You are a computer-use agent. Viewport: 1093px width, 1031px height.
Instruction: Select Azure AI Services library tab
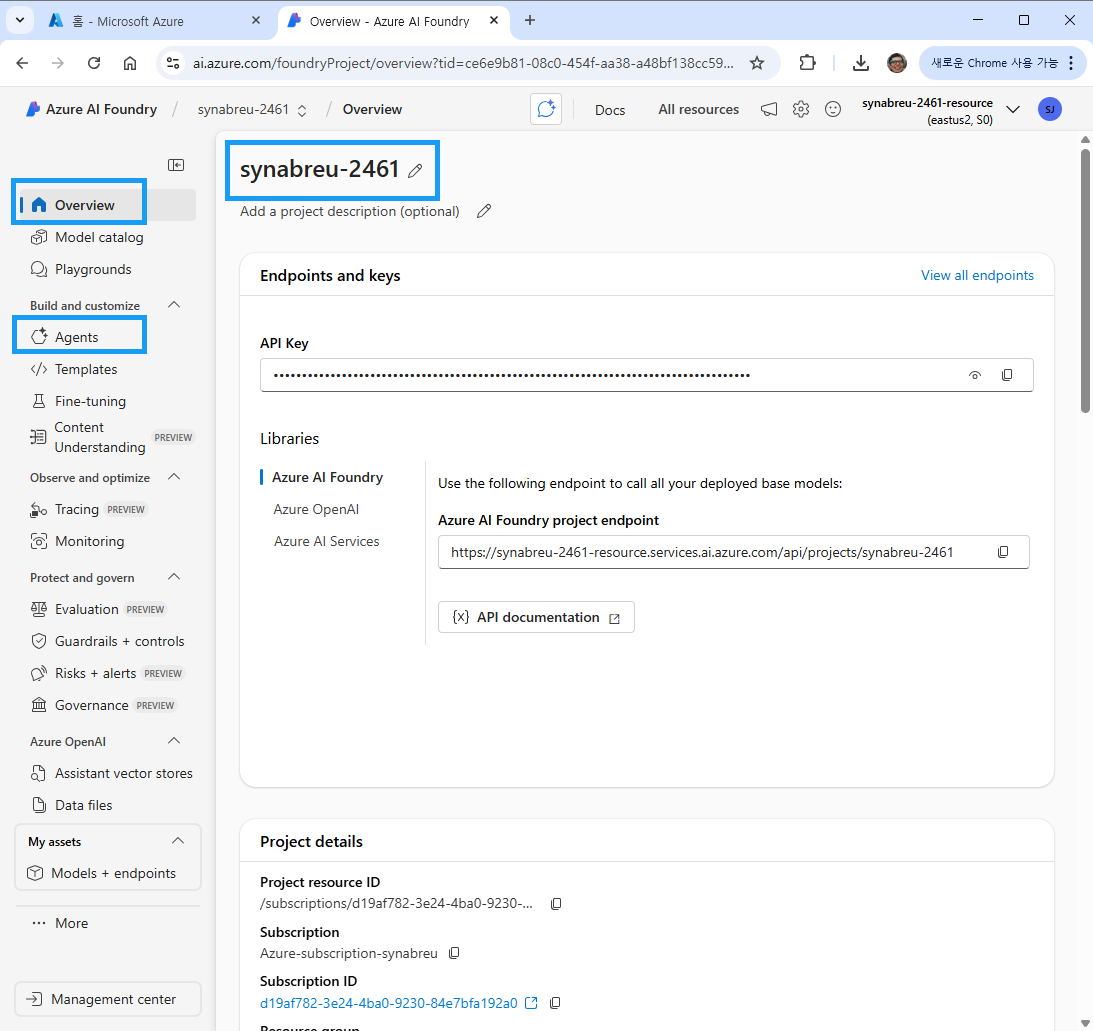(x=326, y=541)
